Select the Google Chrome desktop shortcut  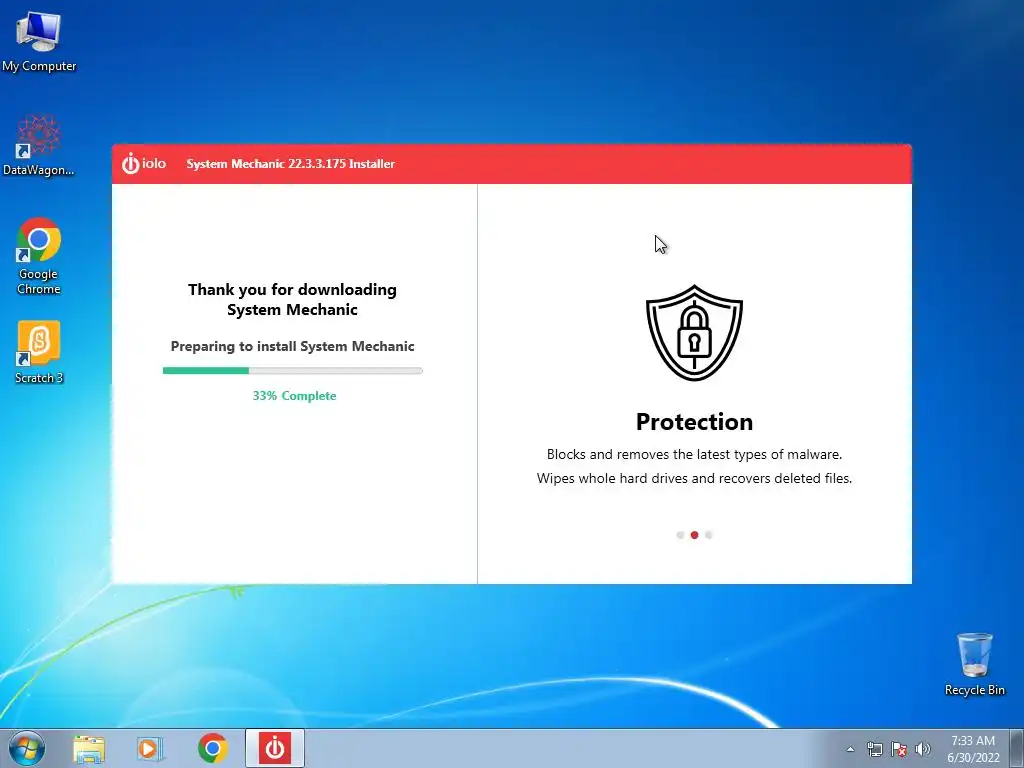point(39,256)
